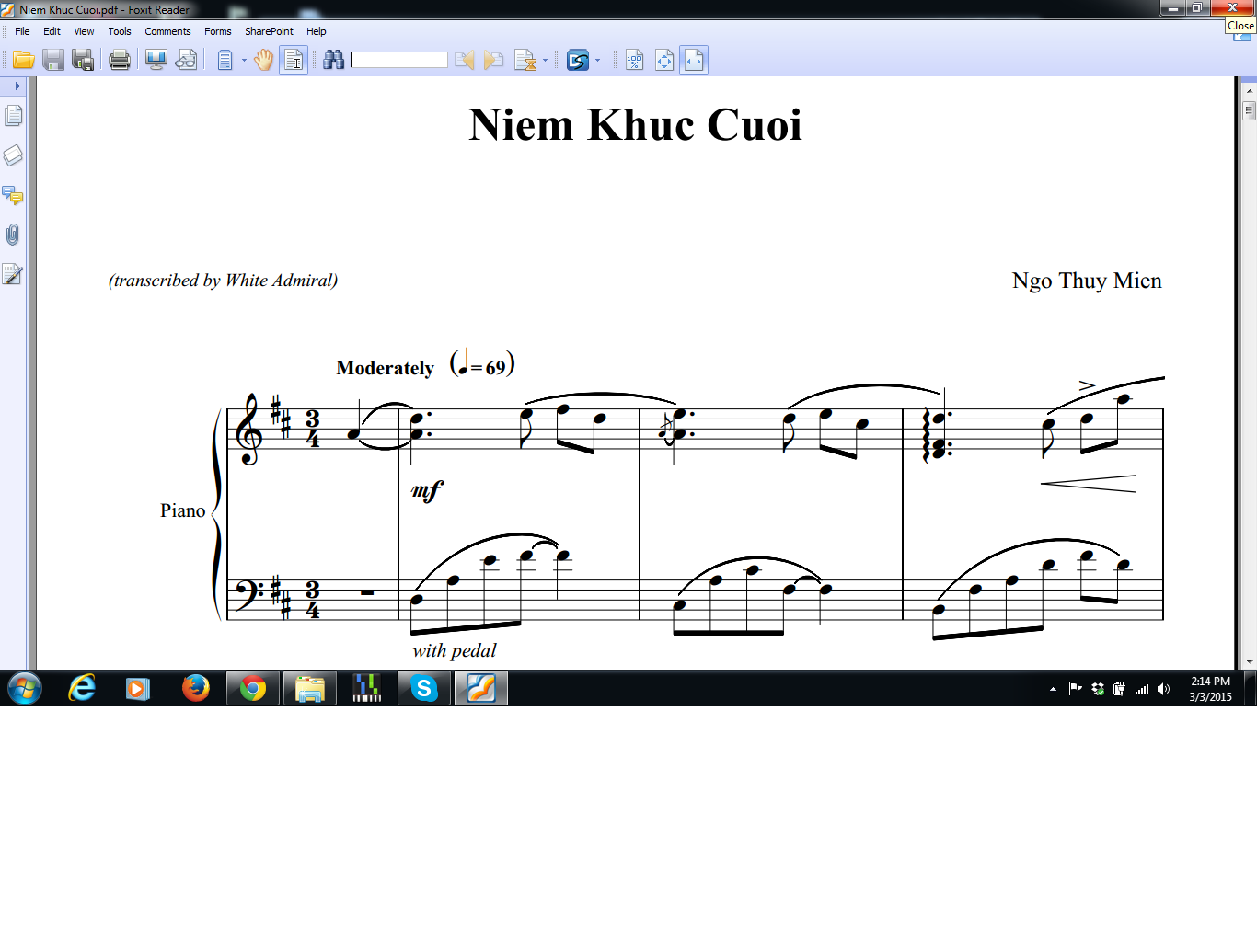Switch to Google Chrome in the taskbar

click(x=253, y=688)
